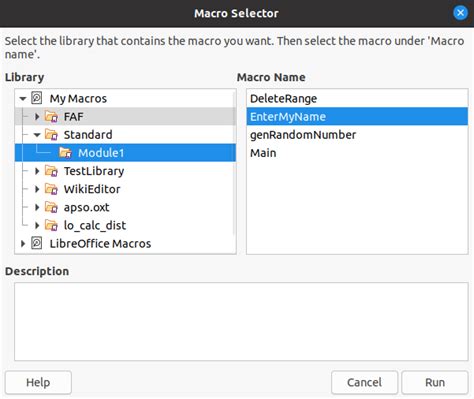Image resolution: width=474 pixels, height=399 pixels.
Task: Select the FAF library label
Action: [x=74, y=117]
